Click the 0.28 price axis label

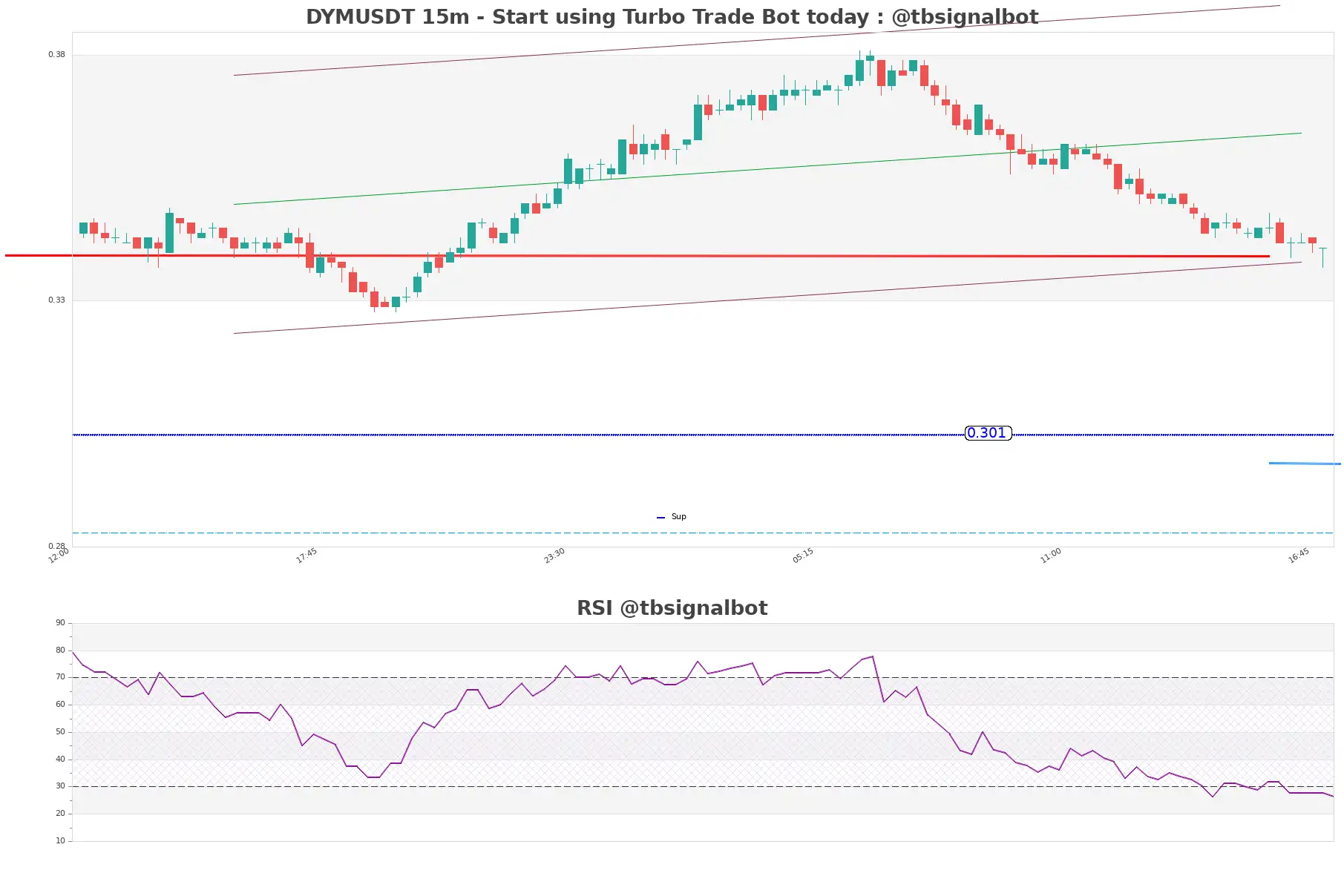(56, 546)
